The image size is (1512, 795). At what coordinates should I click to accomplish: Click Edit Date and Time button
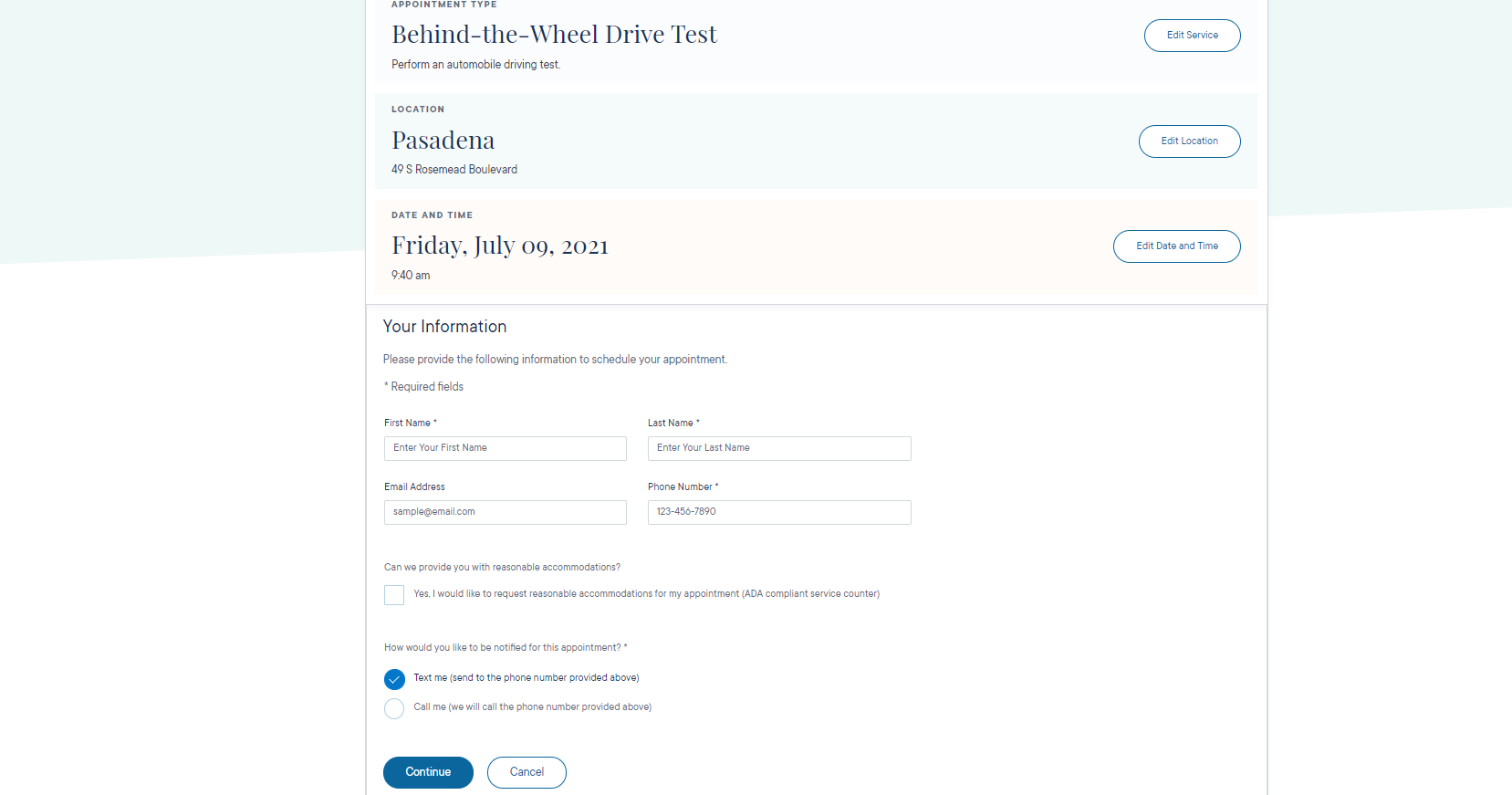point(1176,246)
